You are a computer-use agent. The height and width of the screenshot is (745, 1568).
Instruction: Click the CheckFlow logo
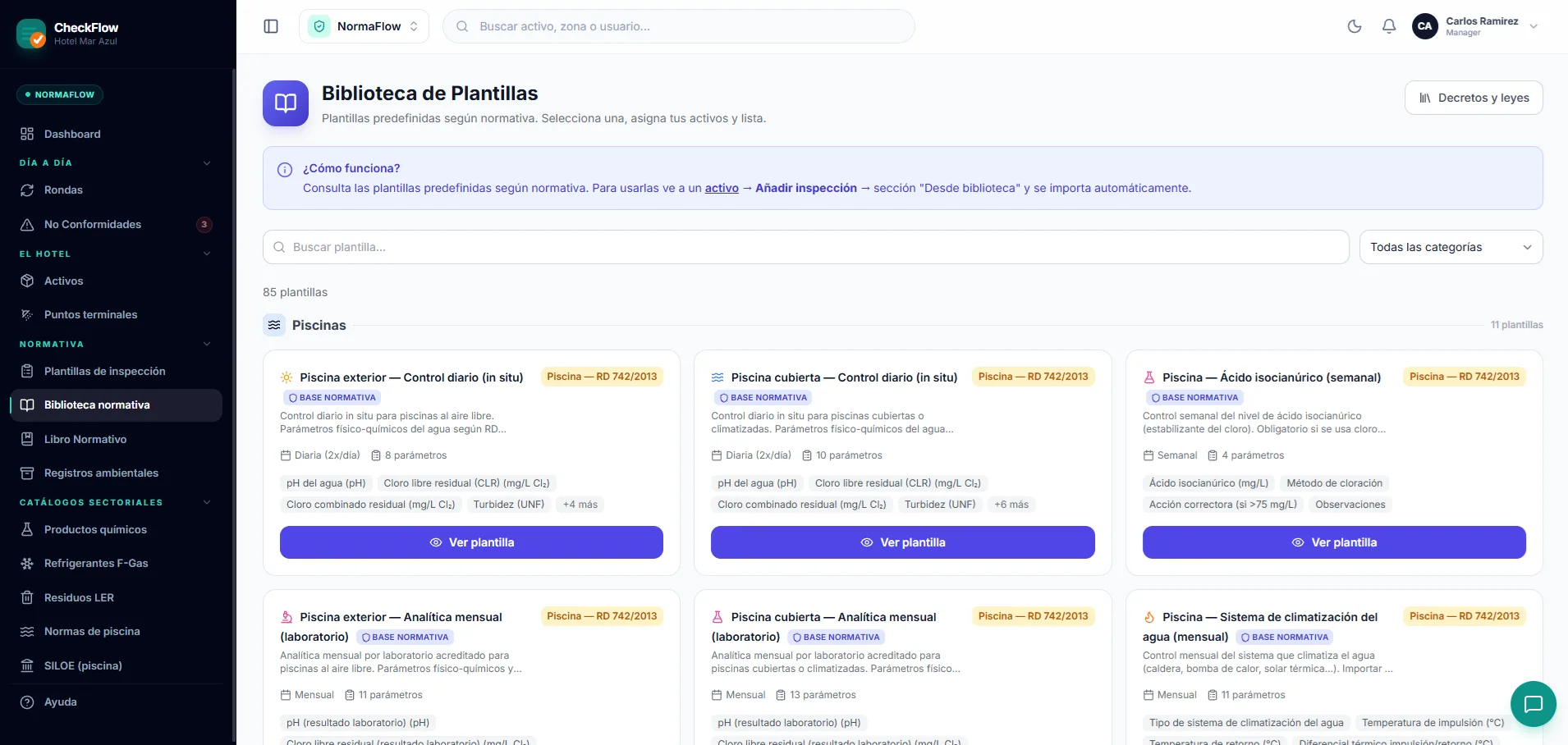[31, 34]
